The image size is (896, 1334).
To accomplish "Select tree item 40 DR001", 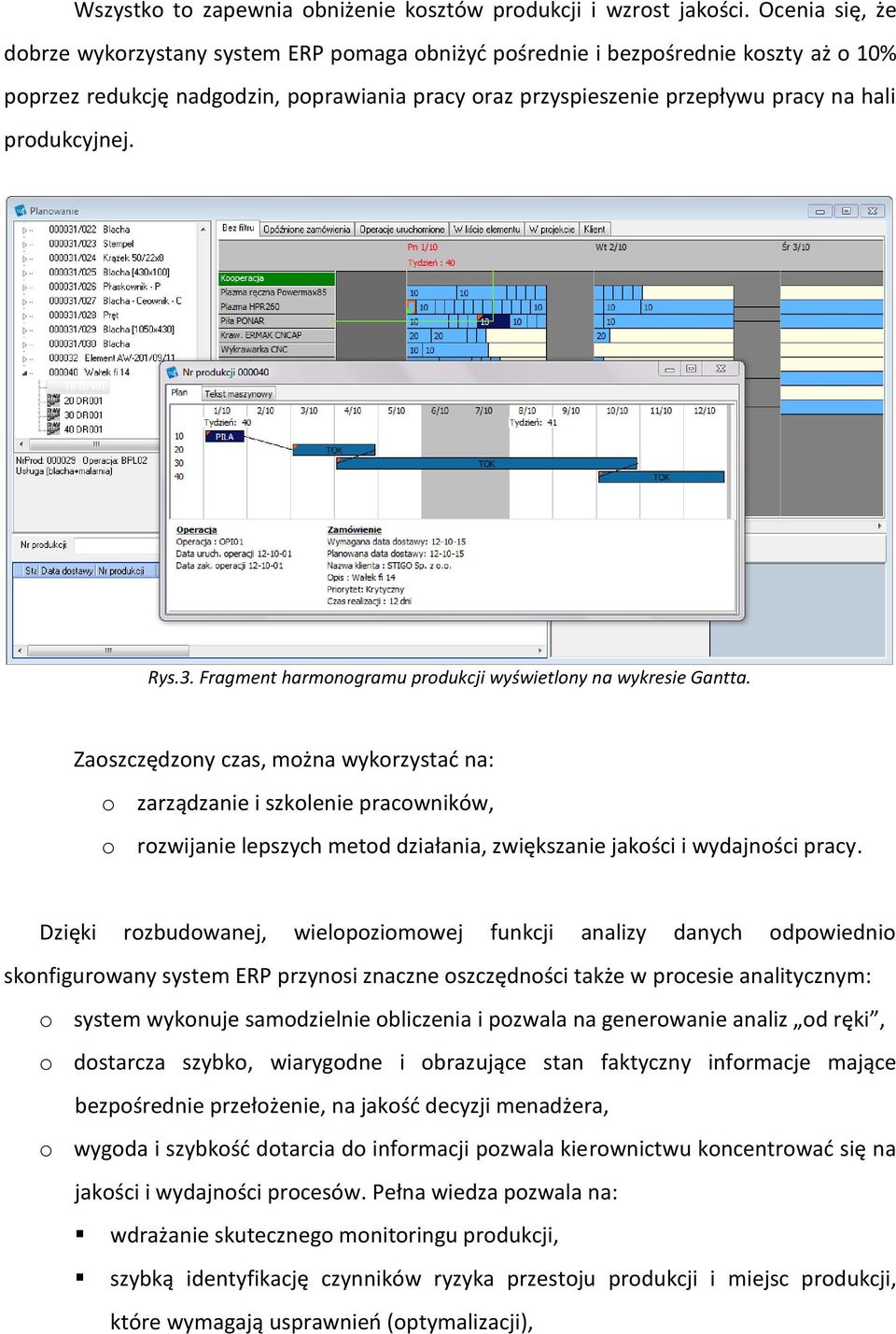I will pyautogui.click(x=83, y=429).
